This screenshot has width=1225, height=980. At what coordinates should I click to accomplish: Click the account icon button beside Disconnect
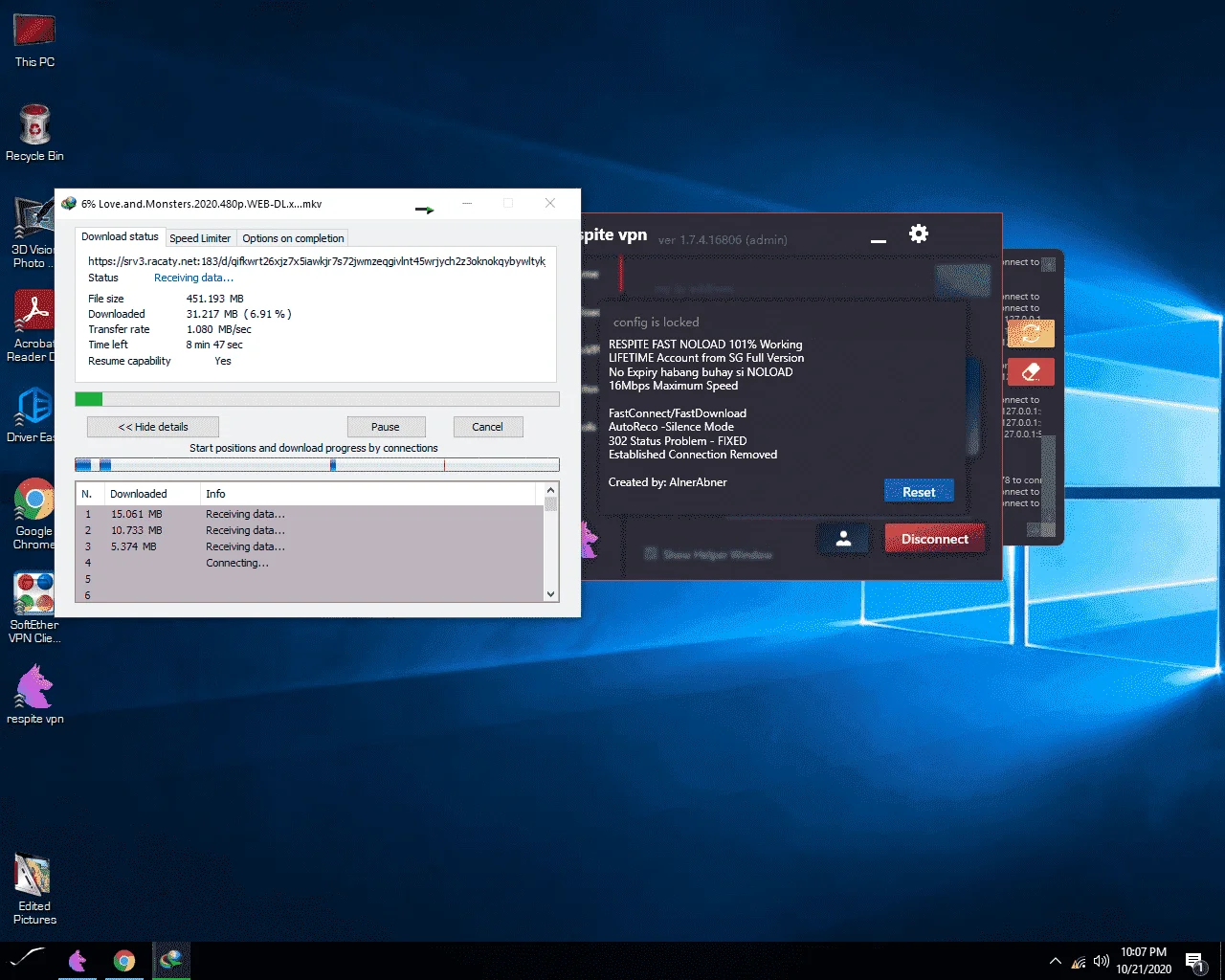843,539
